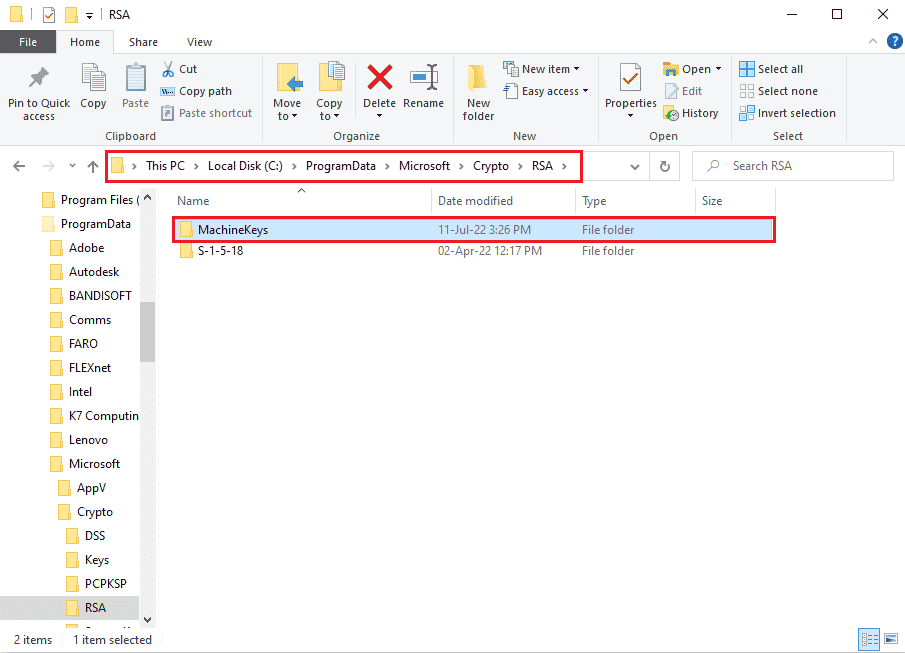
Task: Click Microsoft breadcrumb in address bar
Action: (424, 166)
